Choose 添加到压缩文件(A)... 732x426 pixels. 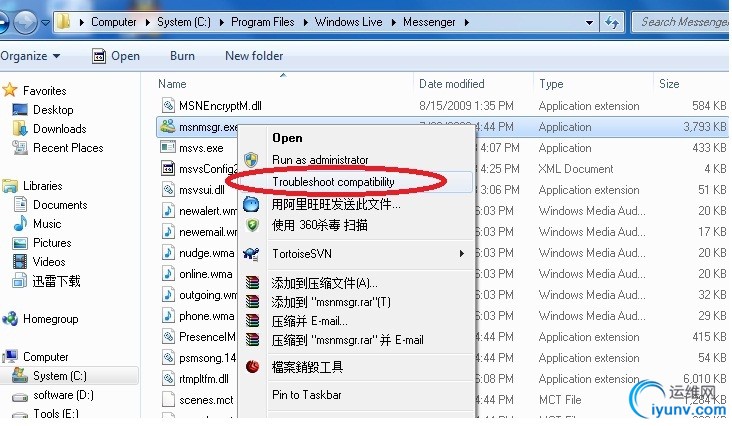tap(324, 283)
